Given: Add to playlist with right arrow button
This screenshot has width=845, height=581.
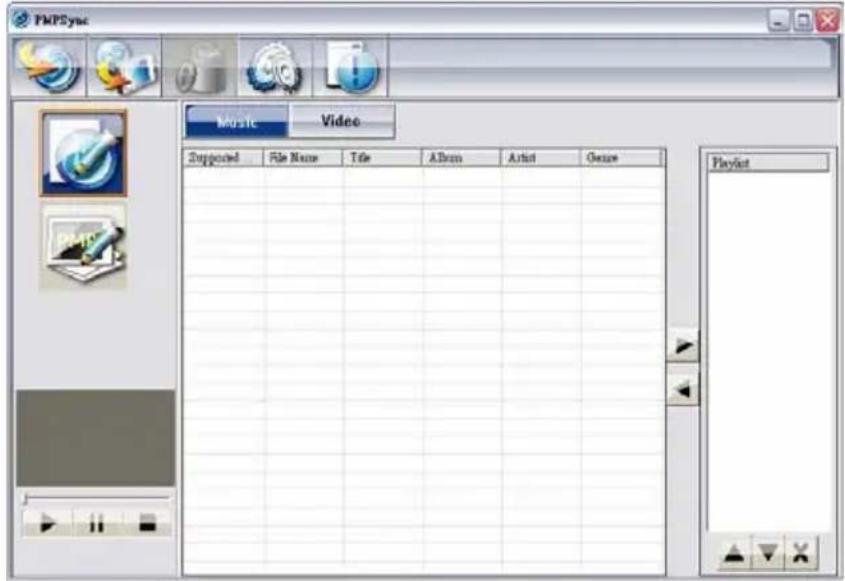Looking at the screenshot, I should pyautogui.click(x=683, y=345).
